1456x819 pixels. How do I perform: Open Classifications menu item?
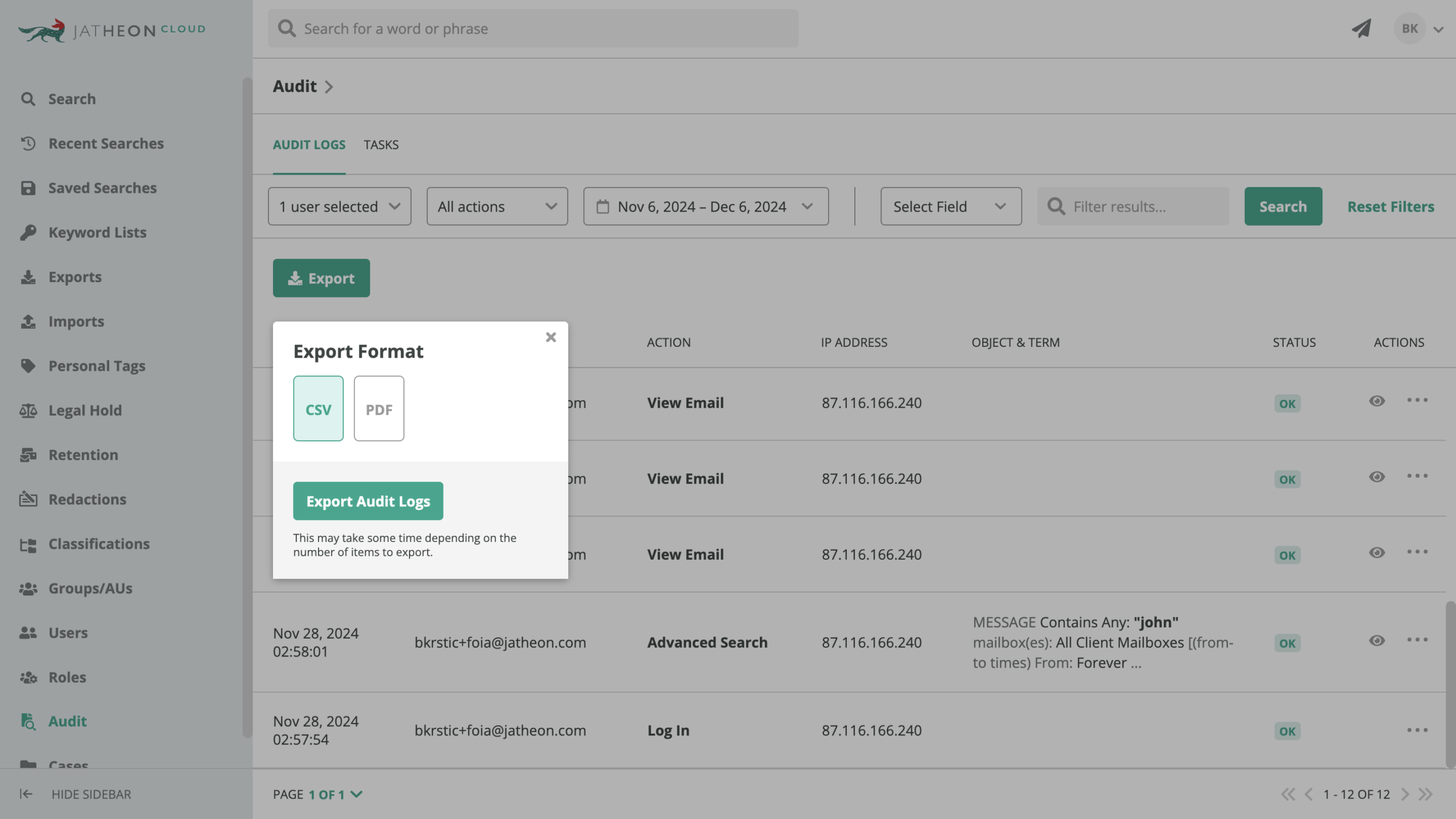99,544
